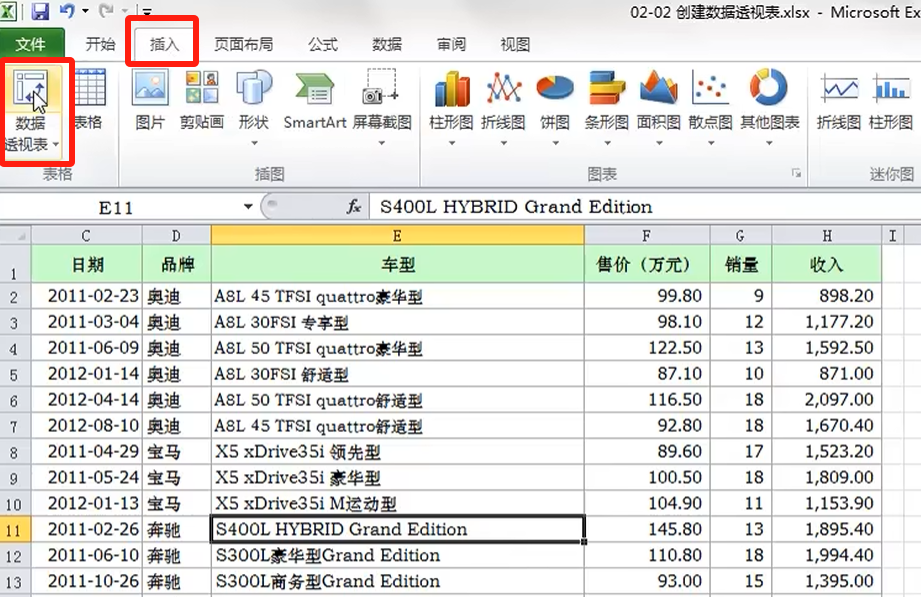Click the Excel application icon in title bar
The width and height of the screenshot is (921, 597).
(x=8, y=11)
